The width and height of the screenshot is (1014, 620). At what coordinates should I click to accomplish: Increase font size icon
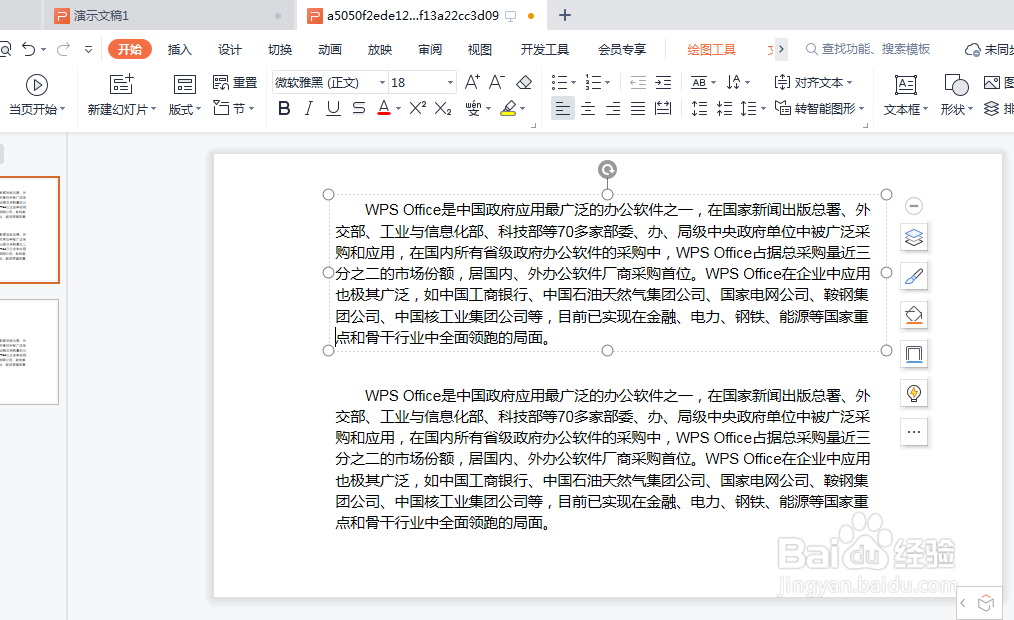[472, 82]
